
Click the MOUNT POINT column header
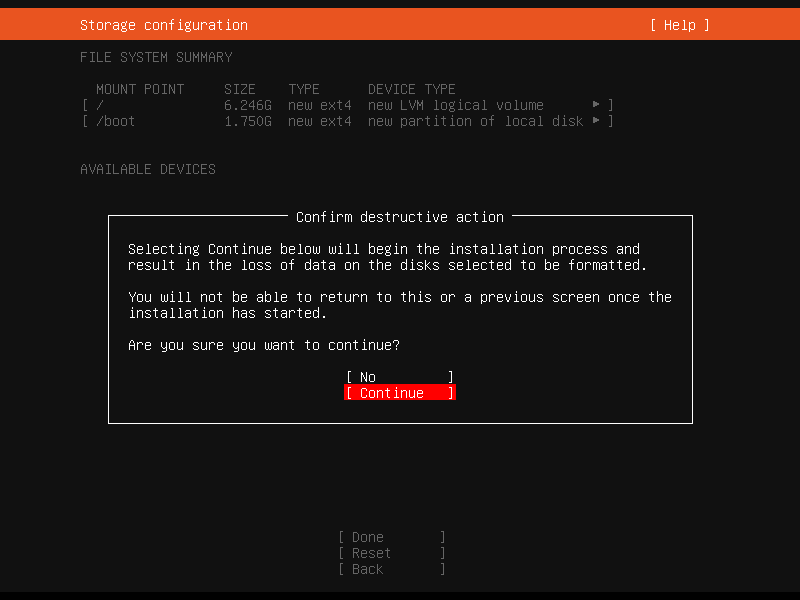tap(140, 89)
